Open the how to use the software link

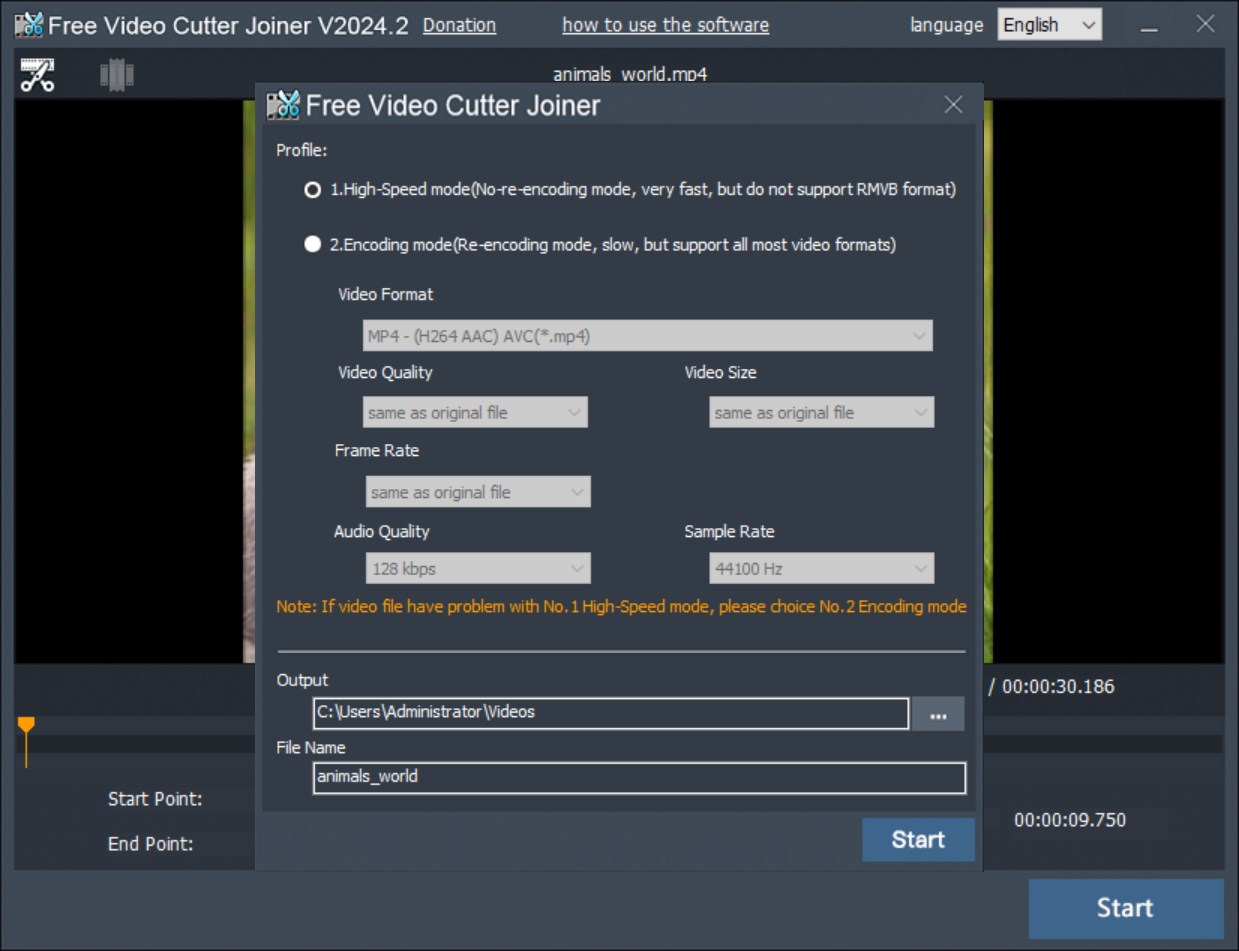pyautogui.click(x=665, y=24)
